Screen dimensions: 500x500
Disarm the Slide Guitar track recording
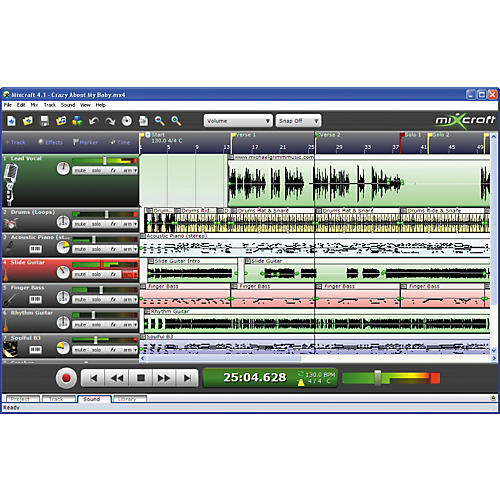click(127, 275)
